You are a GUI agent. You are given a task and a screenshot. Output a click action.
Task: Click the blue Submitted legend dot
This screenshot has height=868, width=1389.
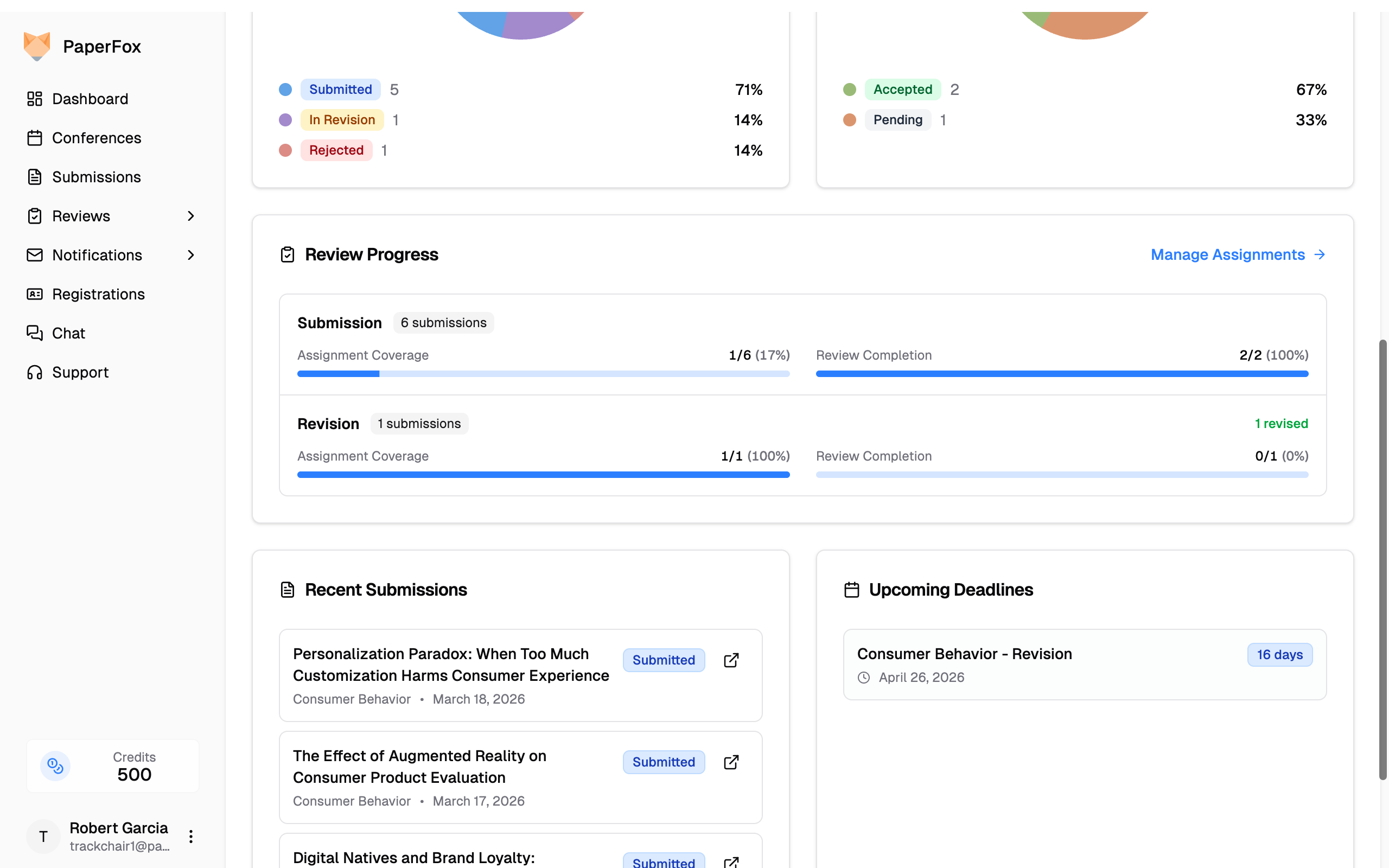click(x=285, y=90)
